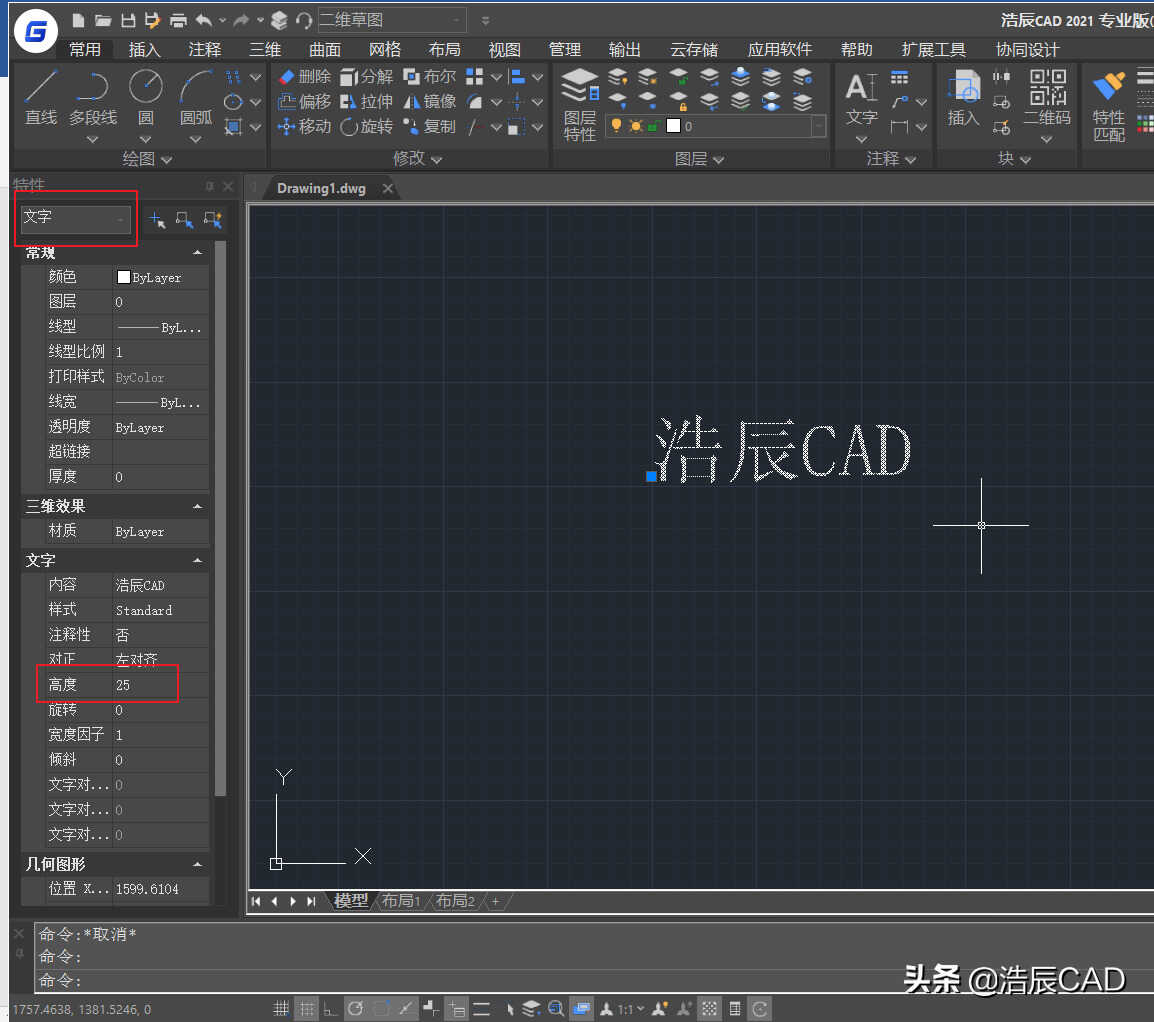Screen dimensions: 1154x1022
Task: Click the Print icon in quick toolbar
Action: [178, 21]
